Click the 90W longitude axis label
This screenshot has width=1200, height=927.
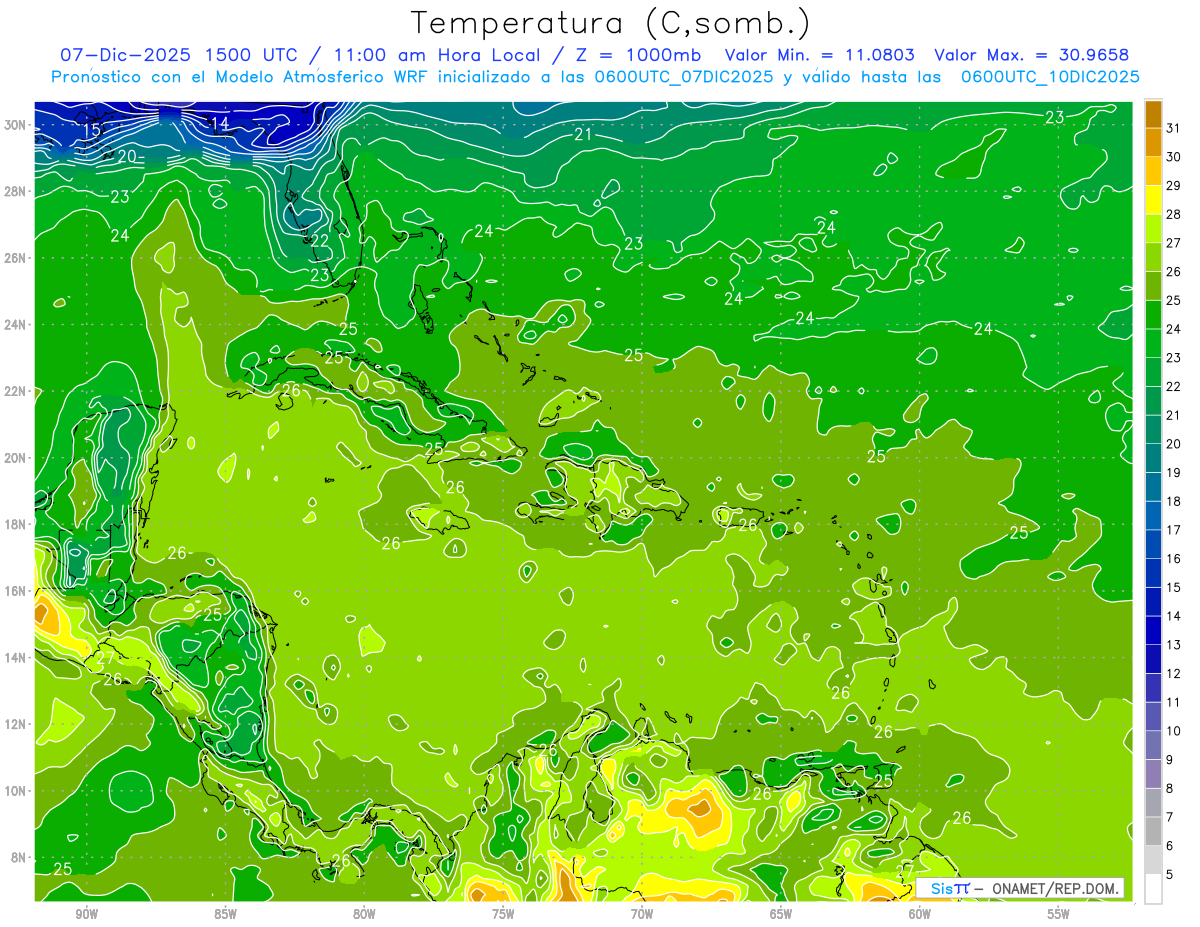86,914
